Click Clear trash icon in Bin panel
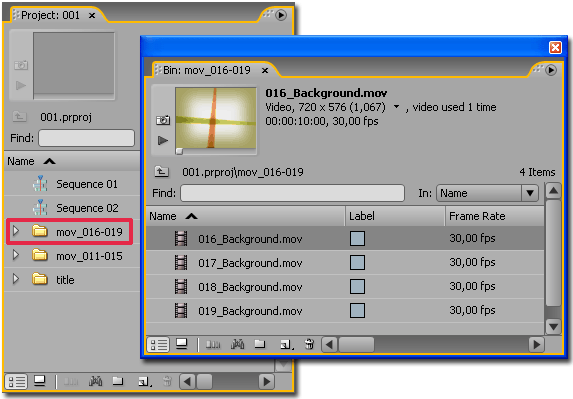 (x=309, y=344)
